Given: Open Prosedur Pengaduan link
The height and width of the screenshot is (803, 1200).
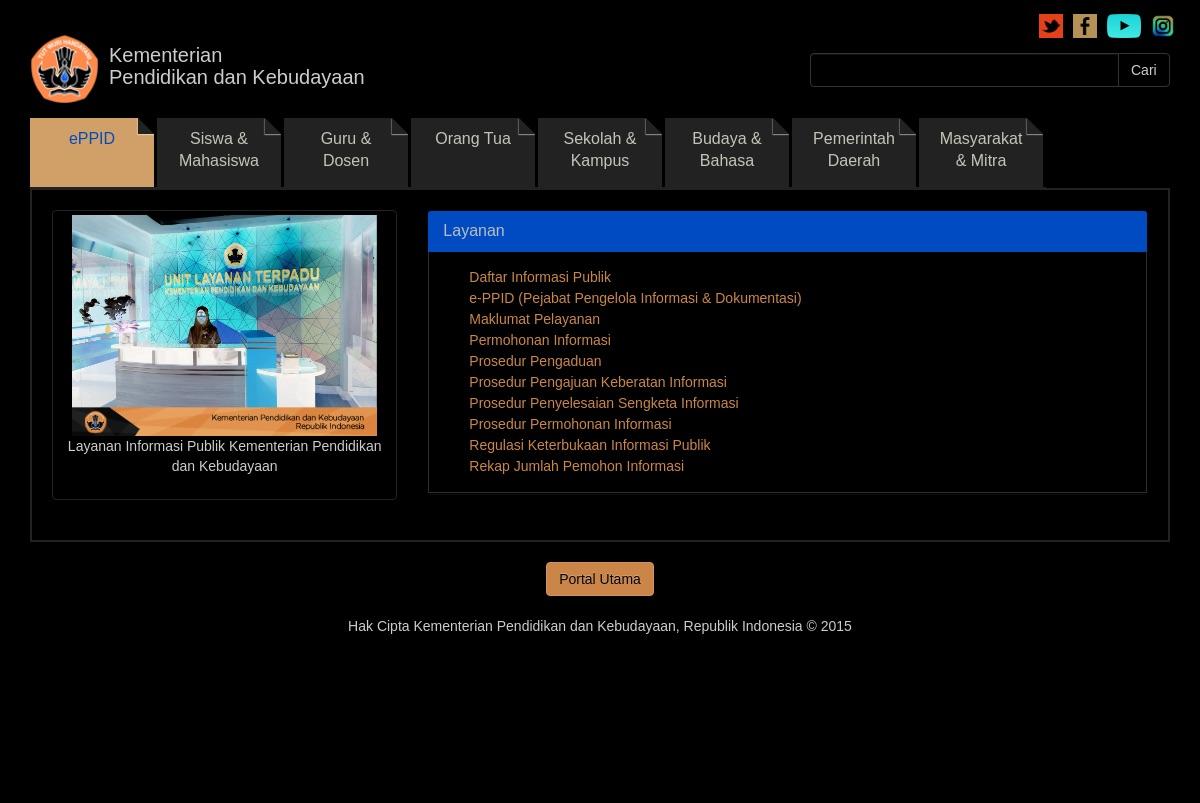Looking at the screenshot, I should coord(535,361).
